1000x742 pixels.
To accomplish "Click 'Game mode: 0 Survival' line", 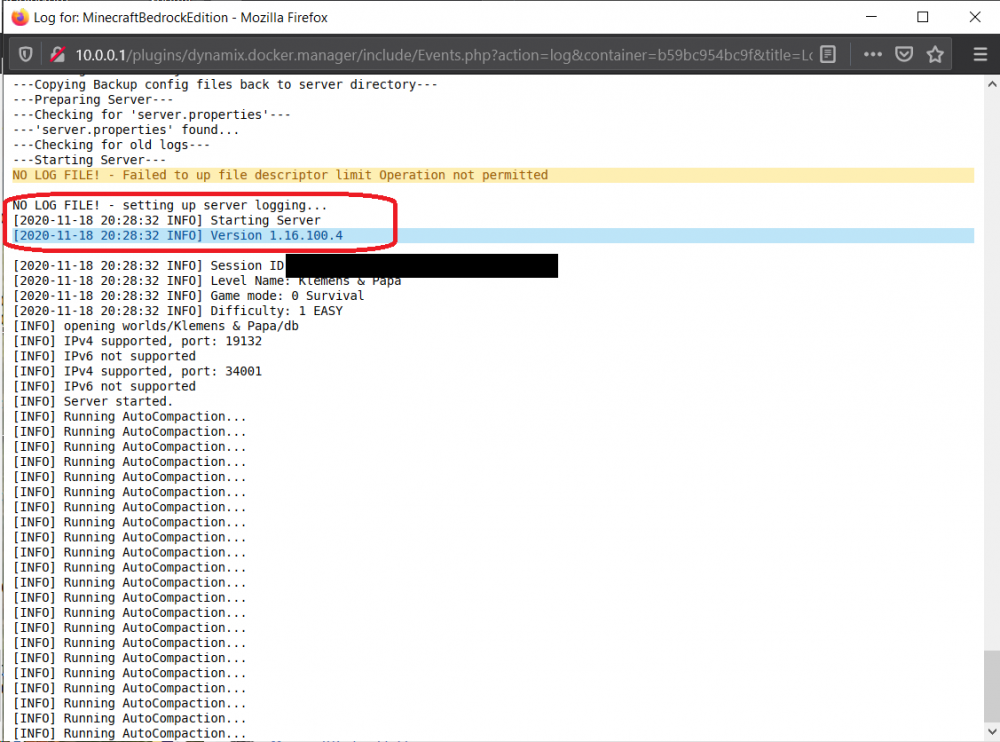I will pos(188,296).
